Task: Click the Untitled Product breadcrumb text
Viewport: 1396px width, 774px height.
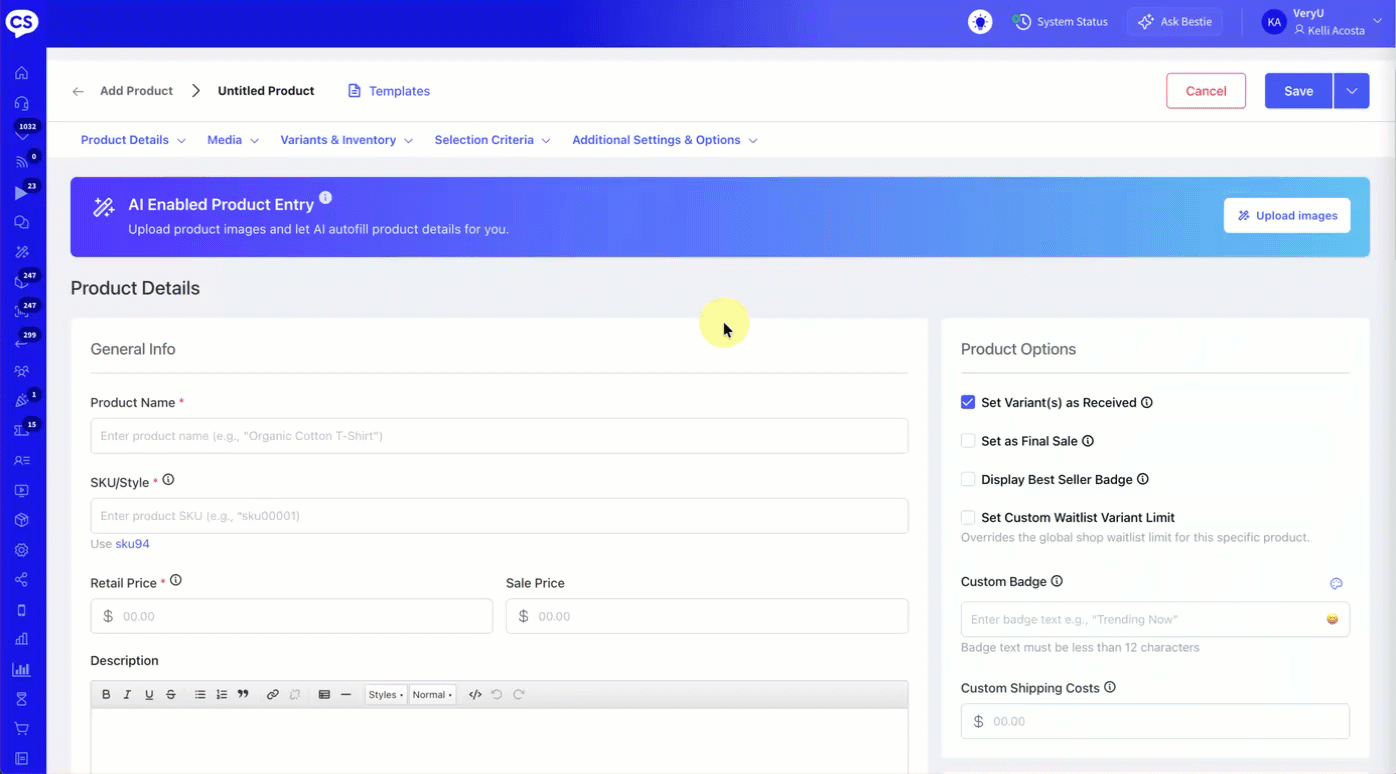Action: click(266, 91)
